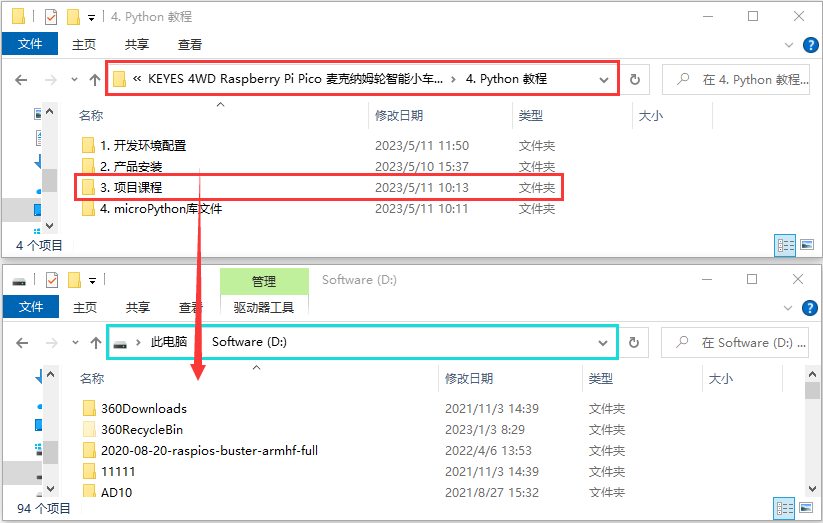The image size is (823, 523).
Task: Click search box in Software (D:) window
Action: click(735, 343)
